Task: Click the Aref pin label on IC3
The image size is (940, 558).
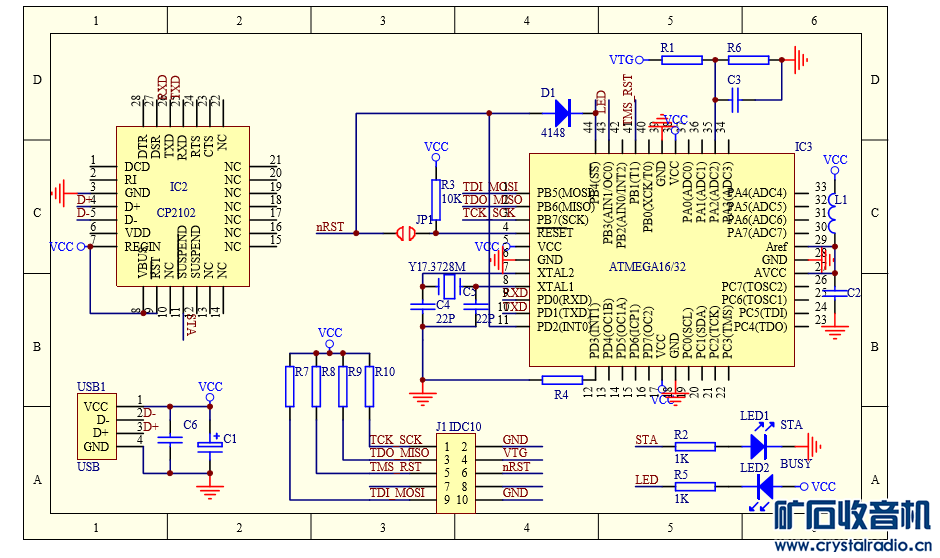Action: point(776,246)
